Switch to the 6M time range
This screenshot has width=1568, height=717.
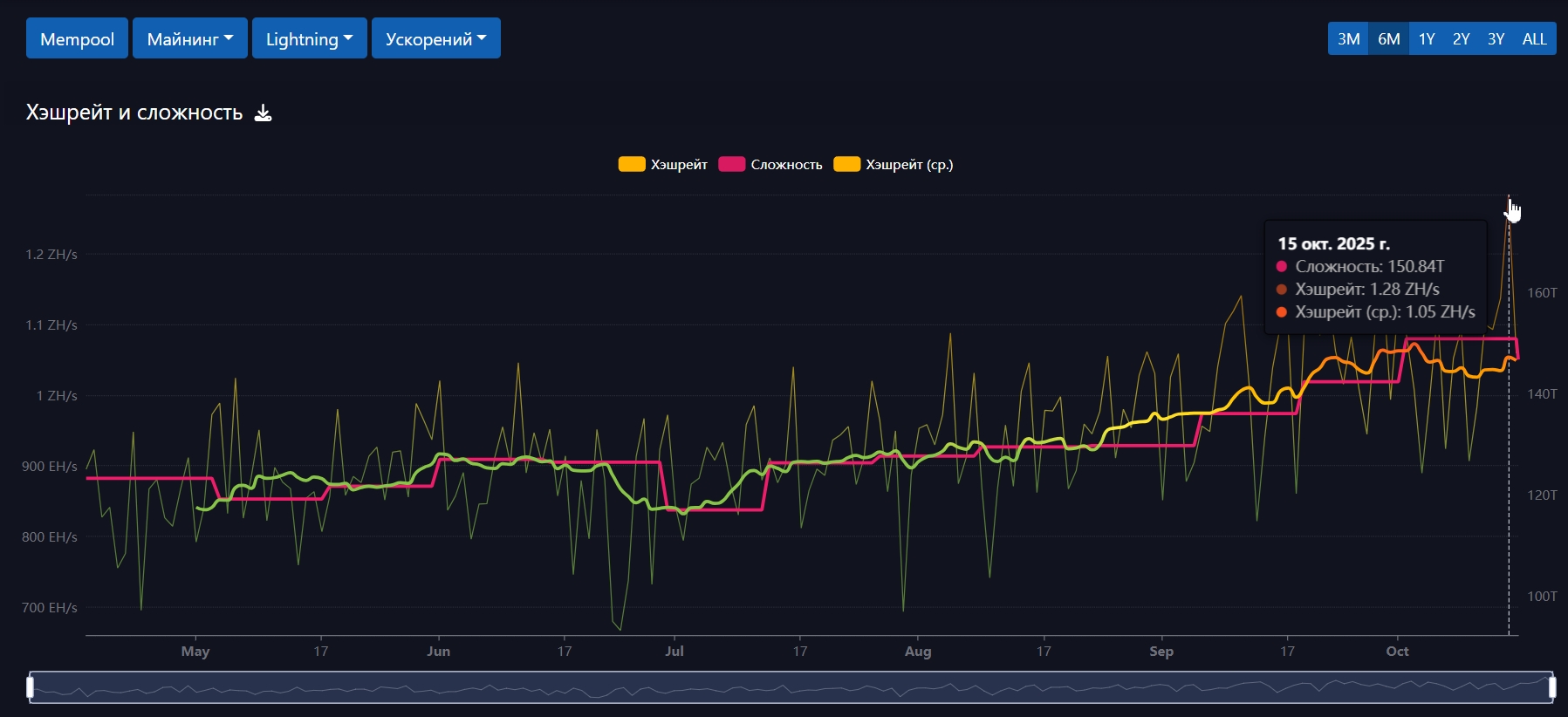coord(1388,39)
